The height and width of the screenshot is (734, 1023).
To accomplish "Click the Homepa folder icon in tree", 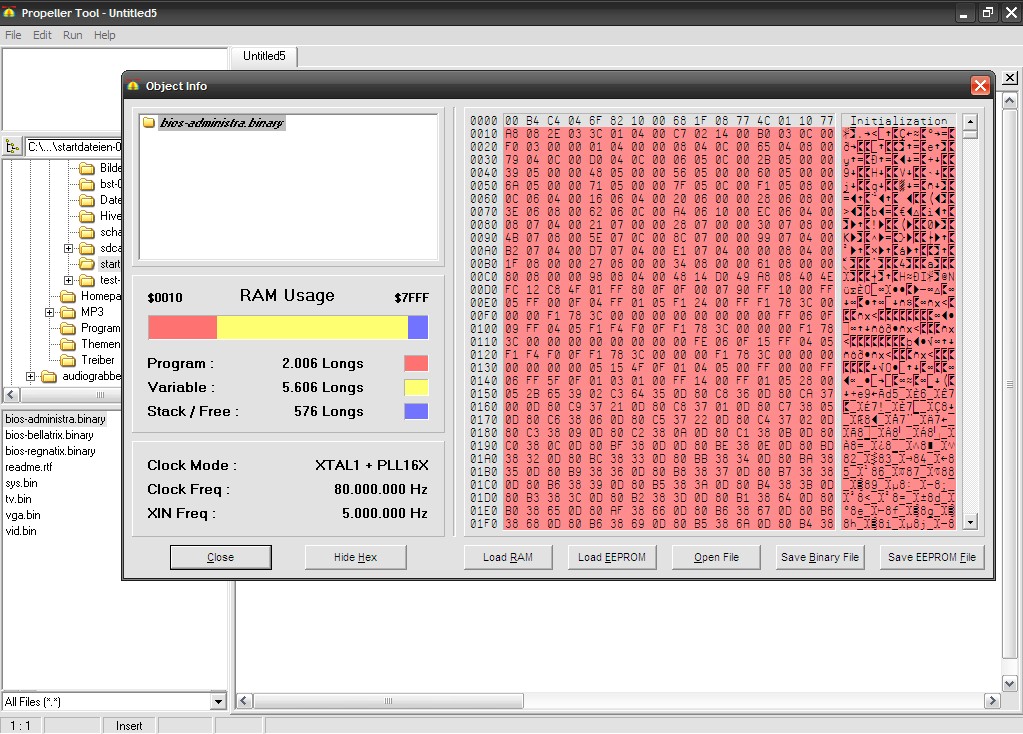I will pos(68,296).
